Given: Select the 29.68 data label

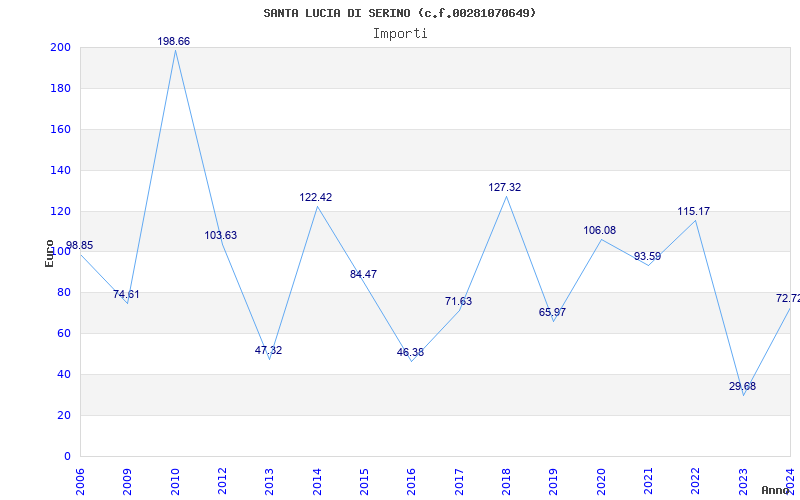Looking at the screenshot, I should coord(742,386).
